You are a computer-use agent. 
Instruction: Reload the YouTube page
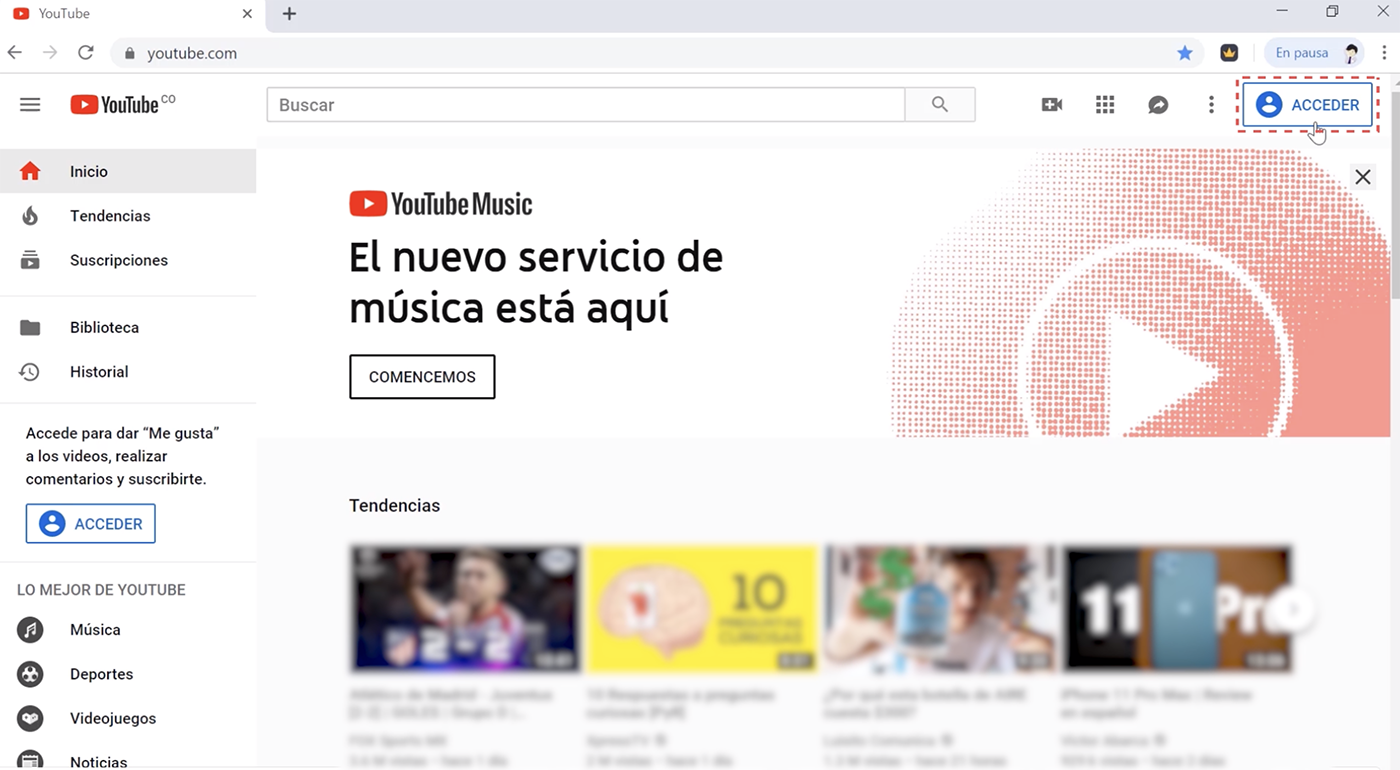[86, 52]
